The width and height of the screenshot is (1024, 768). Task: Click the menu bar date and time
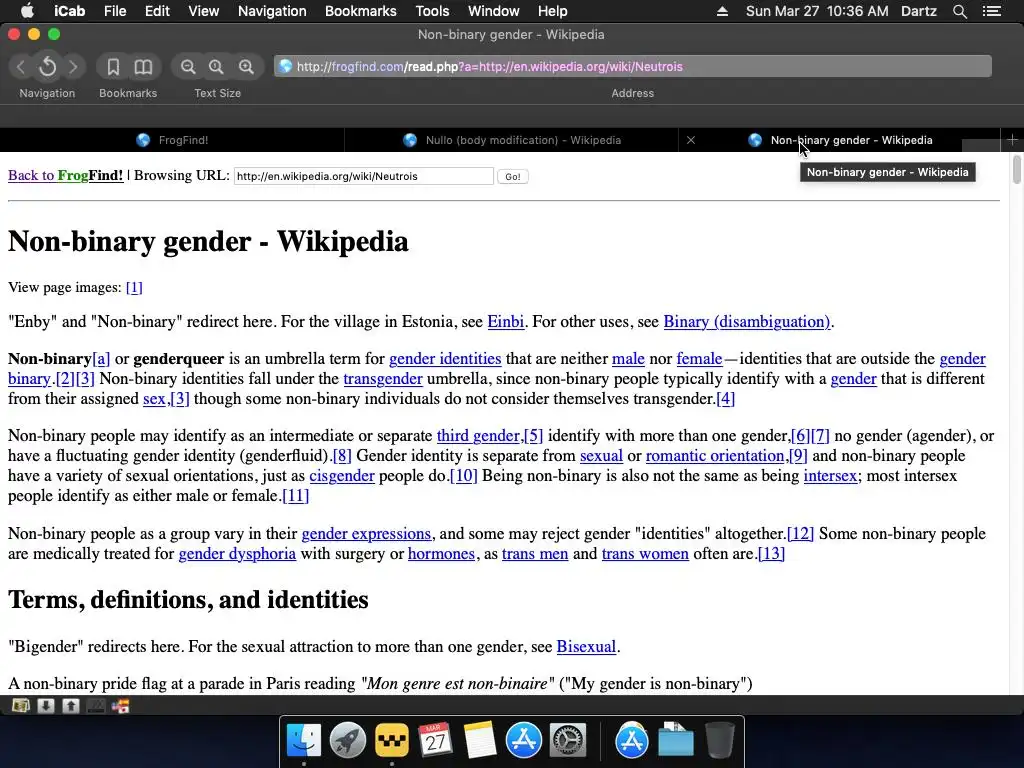[x=817, y=11]
